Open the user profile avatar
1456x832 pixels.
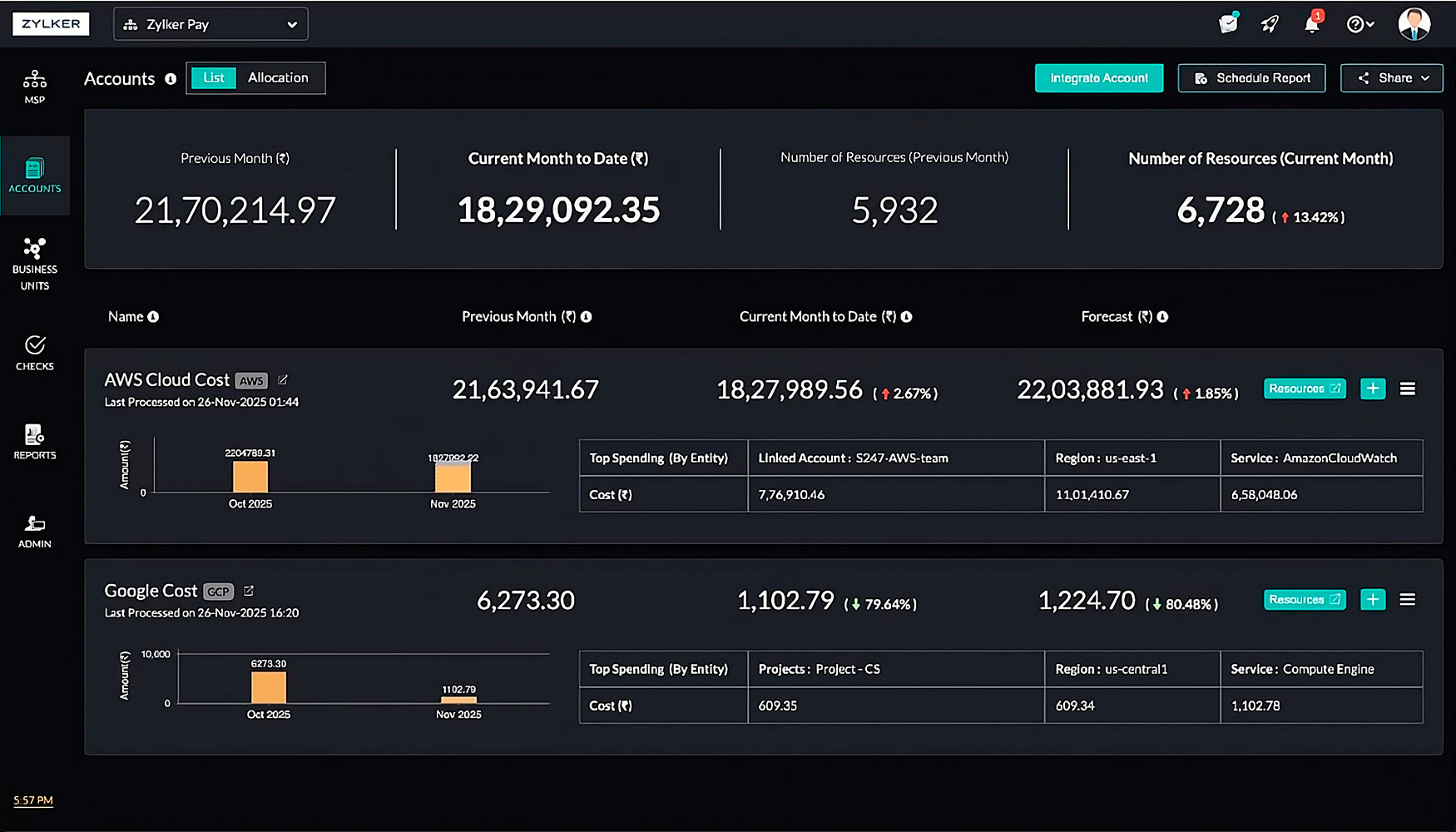click(x=1414, y=23)
